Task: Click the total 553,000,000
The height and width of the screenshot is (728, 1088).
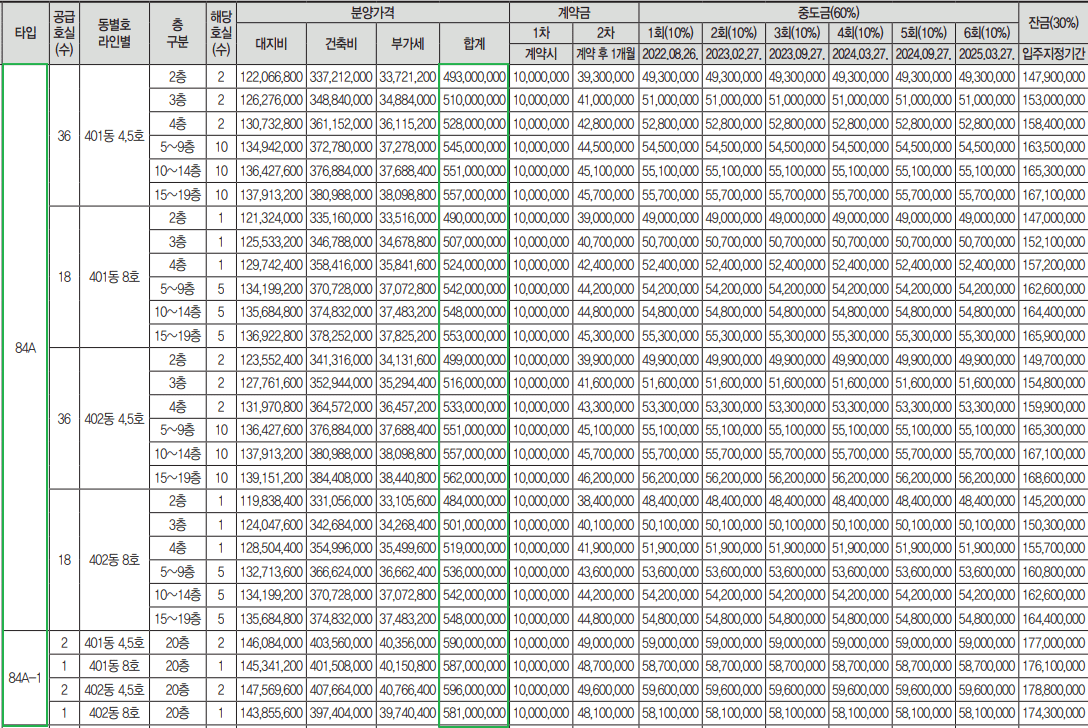Action: pos(474,336)
